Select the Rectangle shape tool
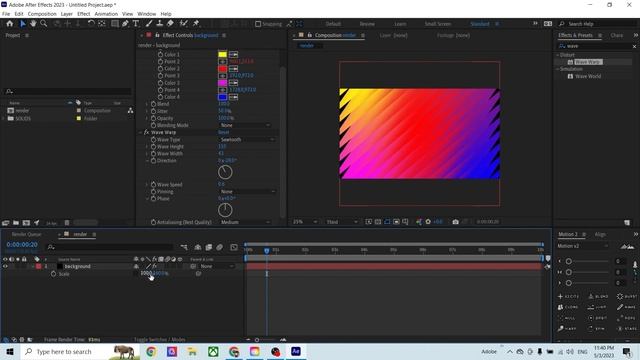 click(115, 24)
